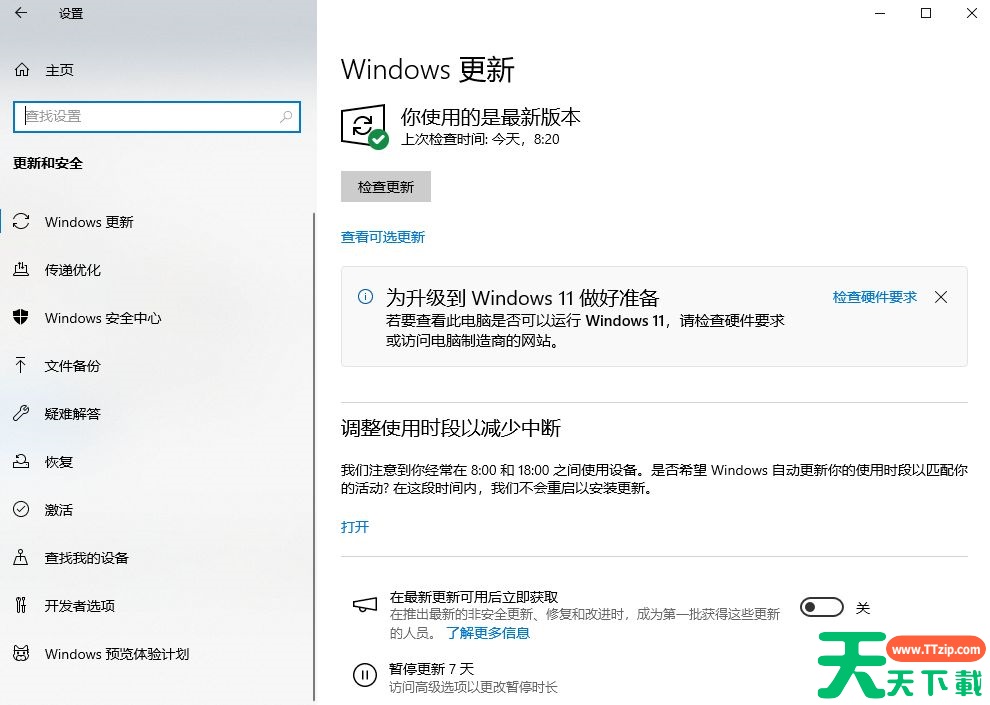Minimize the Settings window
Image resolution: width=990 pixels, height=705 pixels.
coord(880,13)
